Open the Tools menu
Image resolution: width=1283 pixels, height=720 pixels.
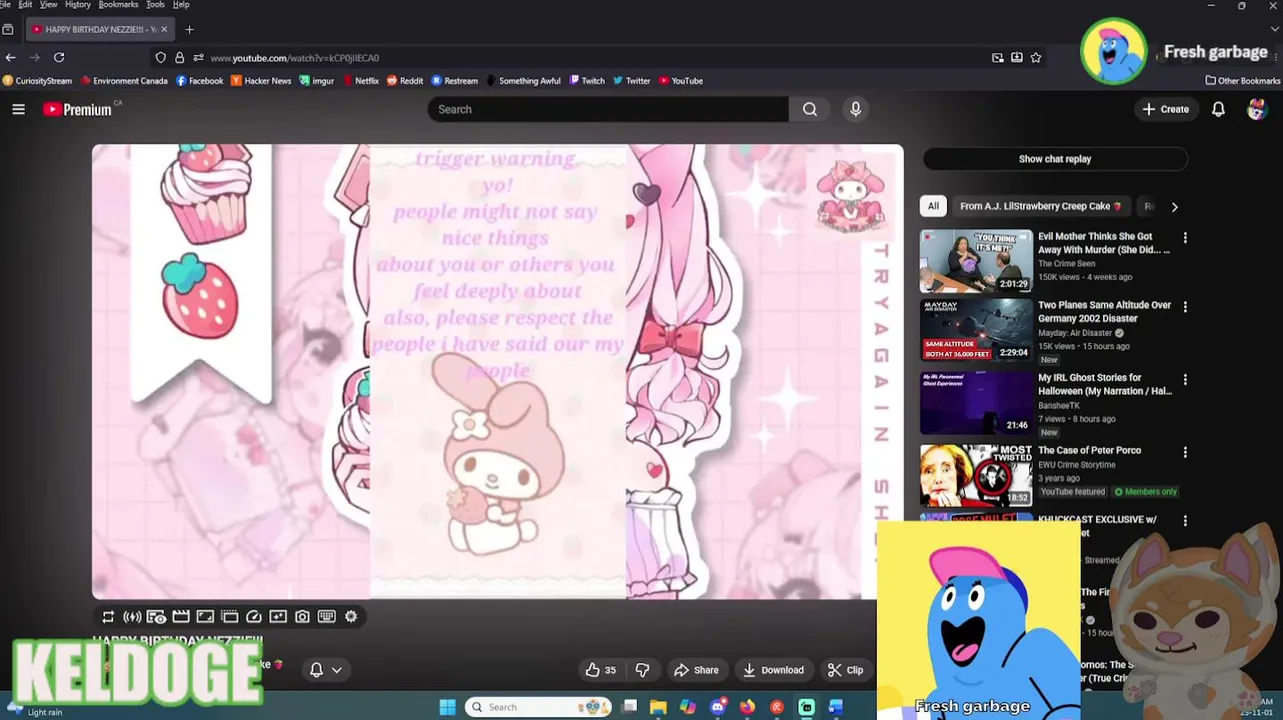click(155, 5)
